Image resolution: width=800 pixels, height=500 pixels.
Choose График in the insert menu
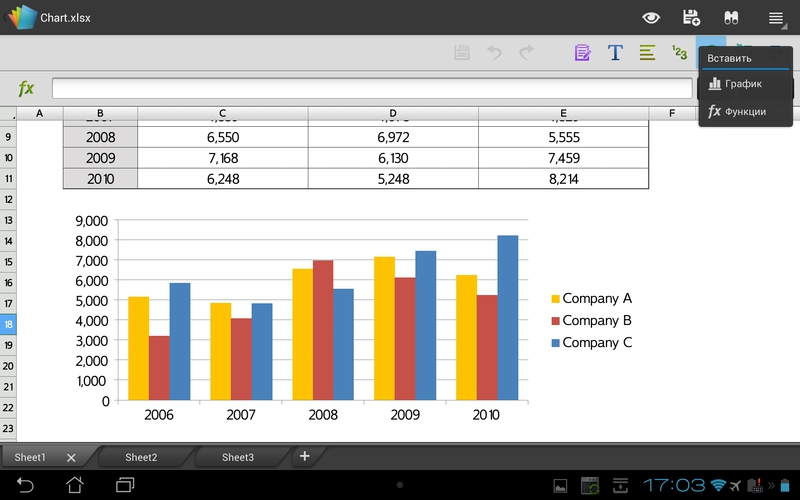coord(745,84)
